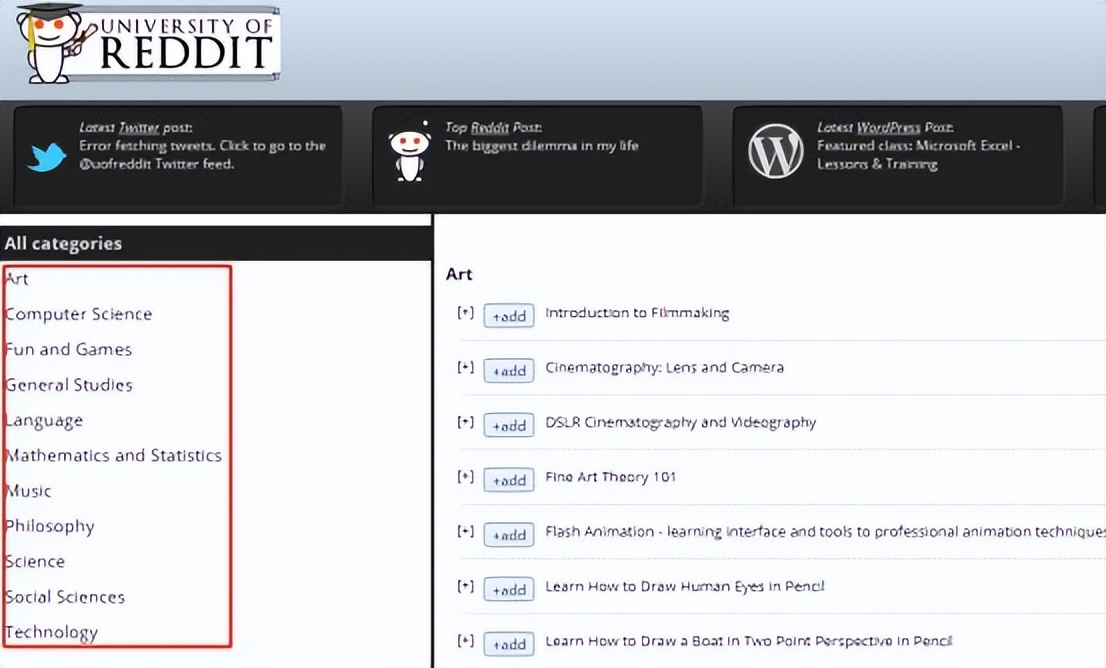
Task: Open the top Reddit post link
Action: tap(541, 146)
